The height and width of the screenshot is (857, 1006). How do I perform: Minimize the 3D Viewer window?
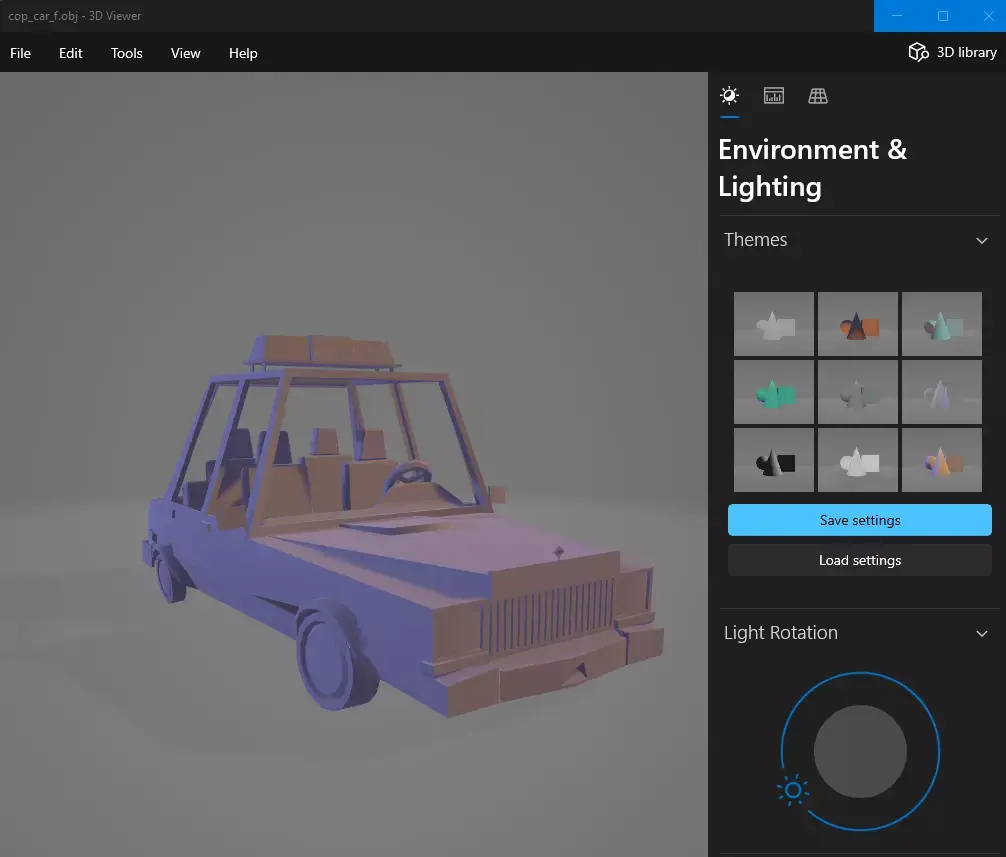click(897, 16)
